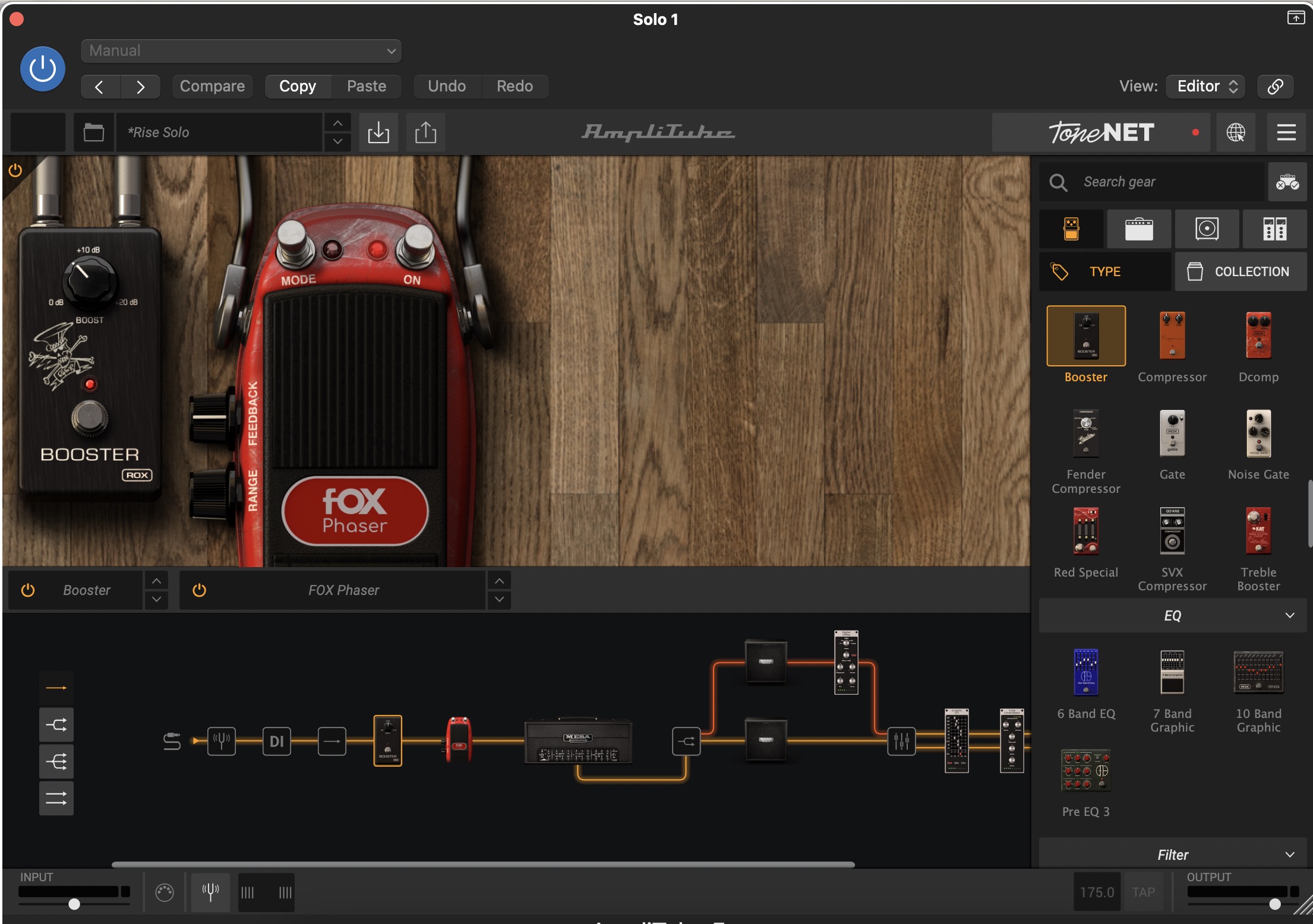The height and width of the screenshot is (924, 1313).
Task: Select the cabinet speaker category icon
Action: [1207, 229]
